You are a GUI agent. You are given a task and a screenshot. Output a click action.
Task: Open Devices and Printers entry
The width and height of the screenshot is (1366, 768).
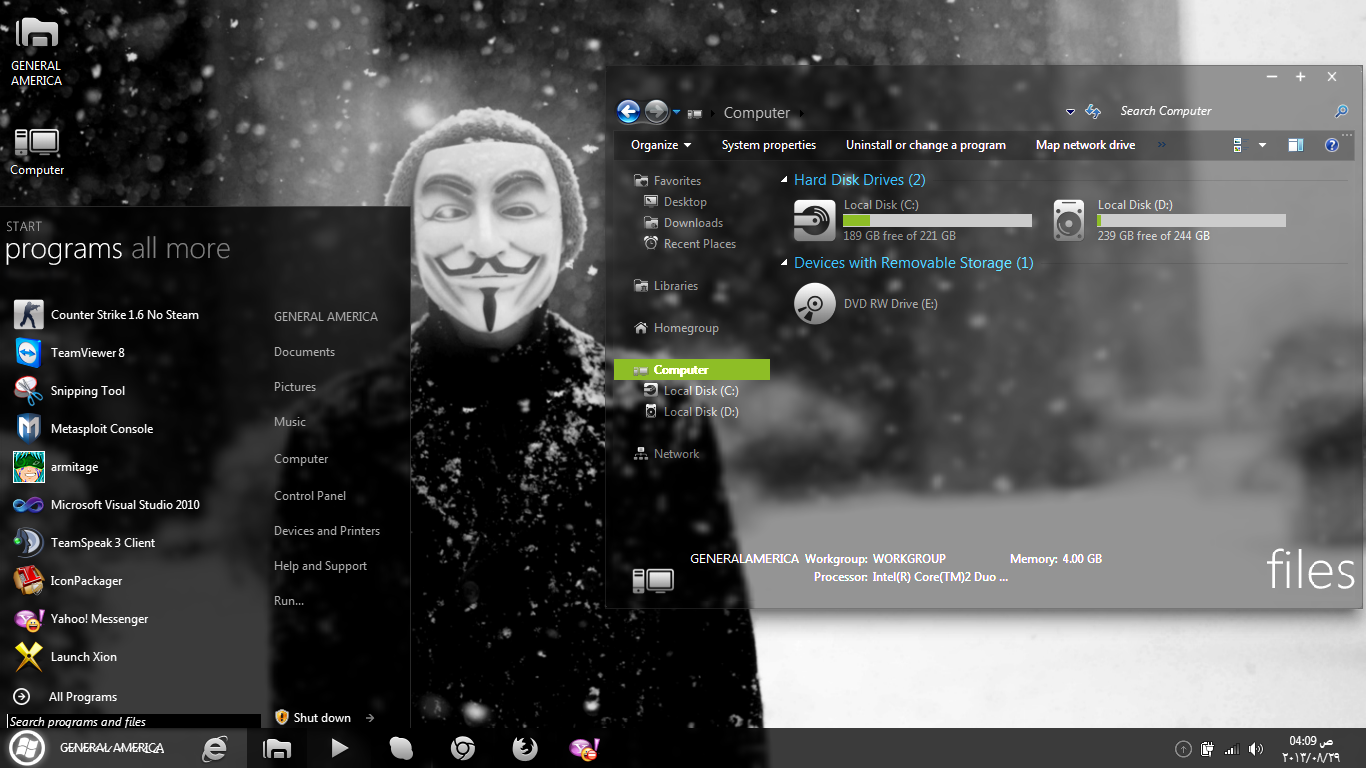click(x=327, y=531)
